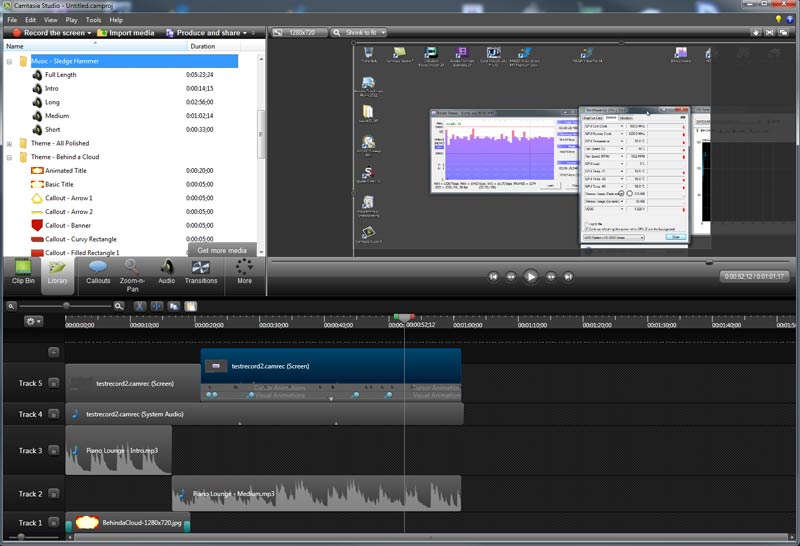The image size is (800, 546).
Task: Click the Paste icon on timeline toolbar
Action: pos(190,306)
